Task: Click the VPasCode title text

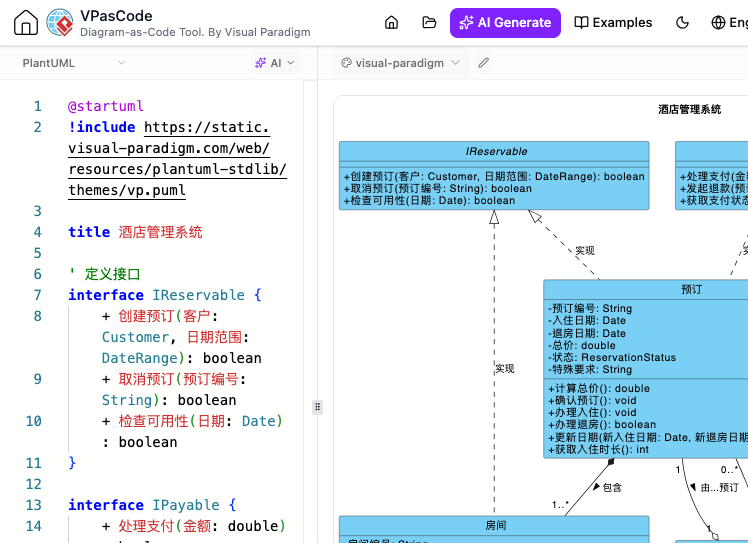Action: click(116, 16)
